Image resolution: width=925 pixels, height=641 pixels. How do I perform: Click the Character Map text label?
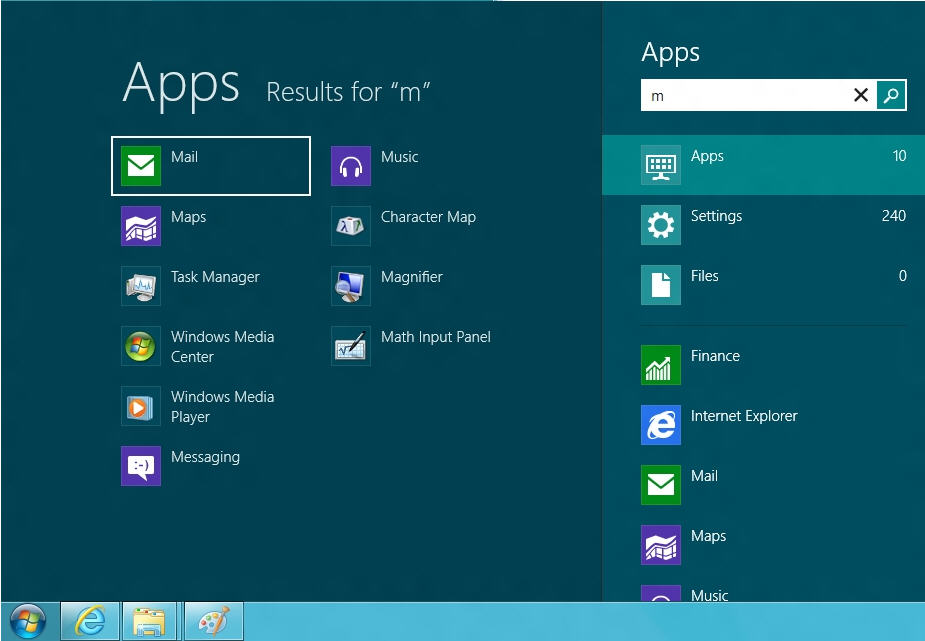[428, 217]
